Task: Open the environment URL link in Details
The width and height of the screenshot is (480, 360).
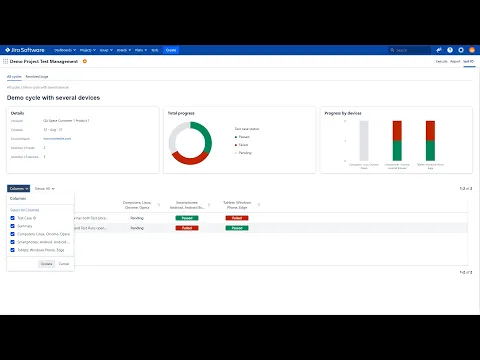Action: [x=57, y=139]
